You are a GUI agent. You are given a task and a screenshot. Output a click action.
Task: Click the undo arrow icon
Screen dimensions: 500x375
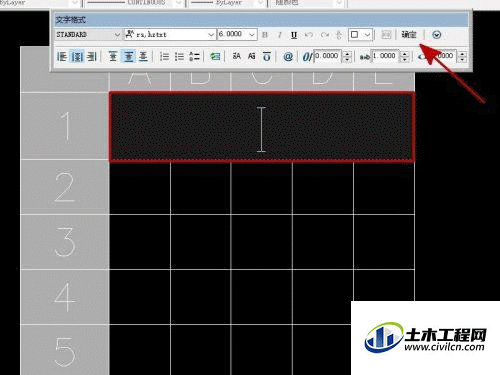click(309, 35)
